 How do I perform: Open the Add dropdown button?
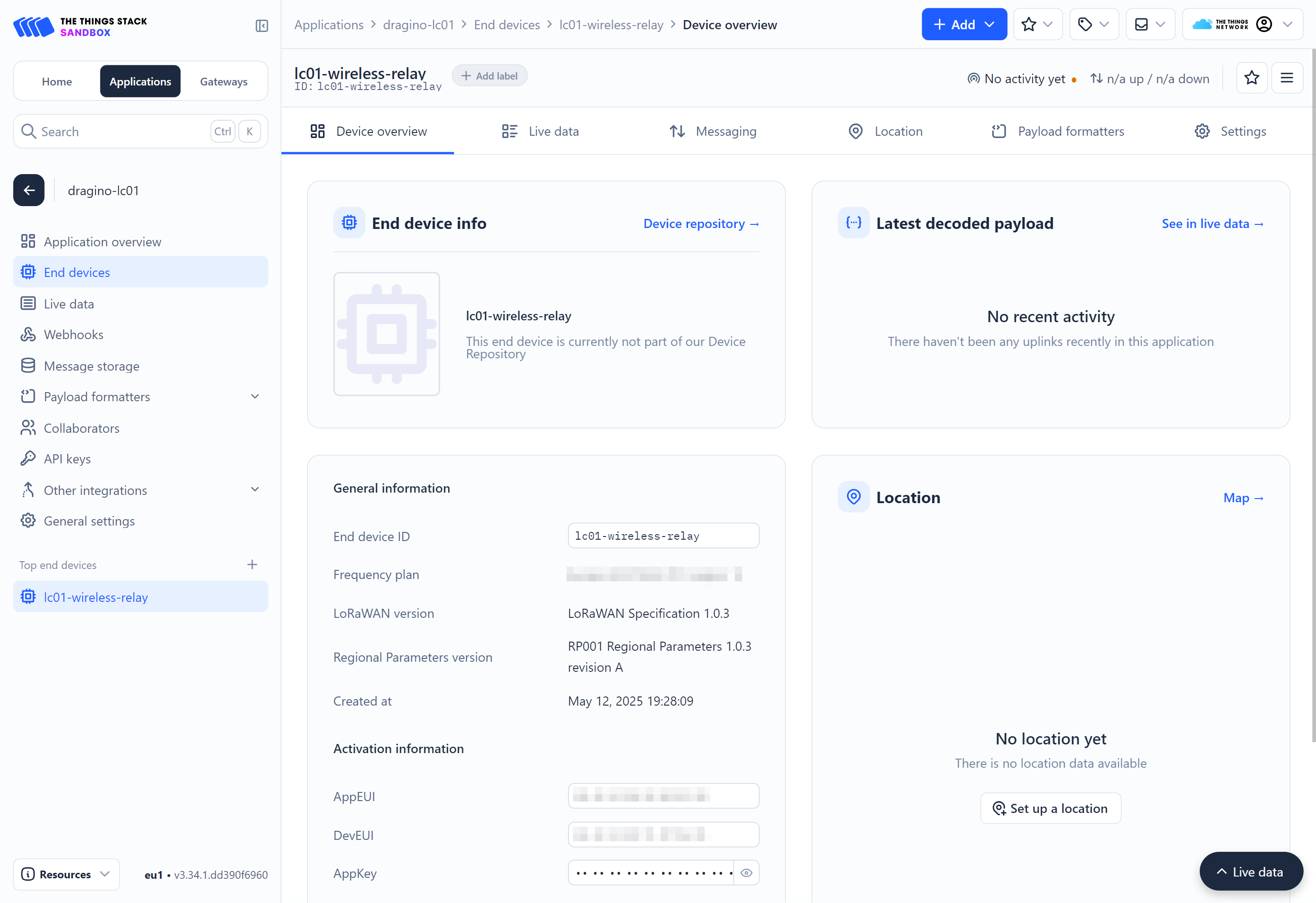(x=964, y=25)
